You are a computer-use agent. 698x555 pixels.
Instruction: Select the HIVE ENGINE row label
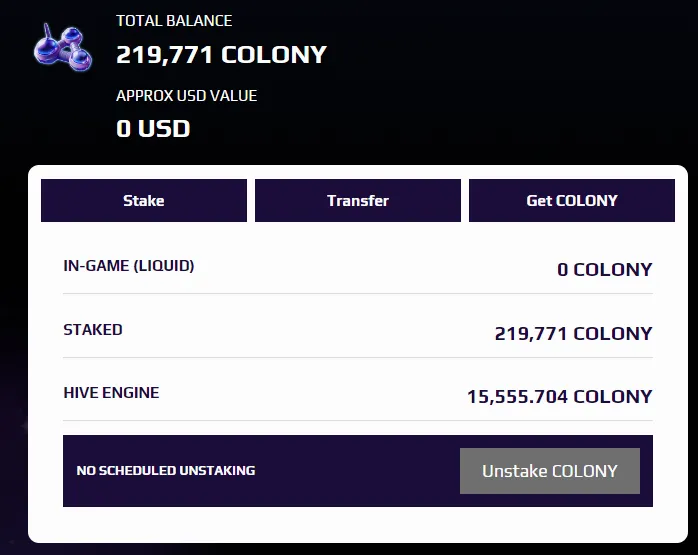111,393
